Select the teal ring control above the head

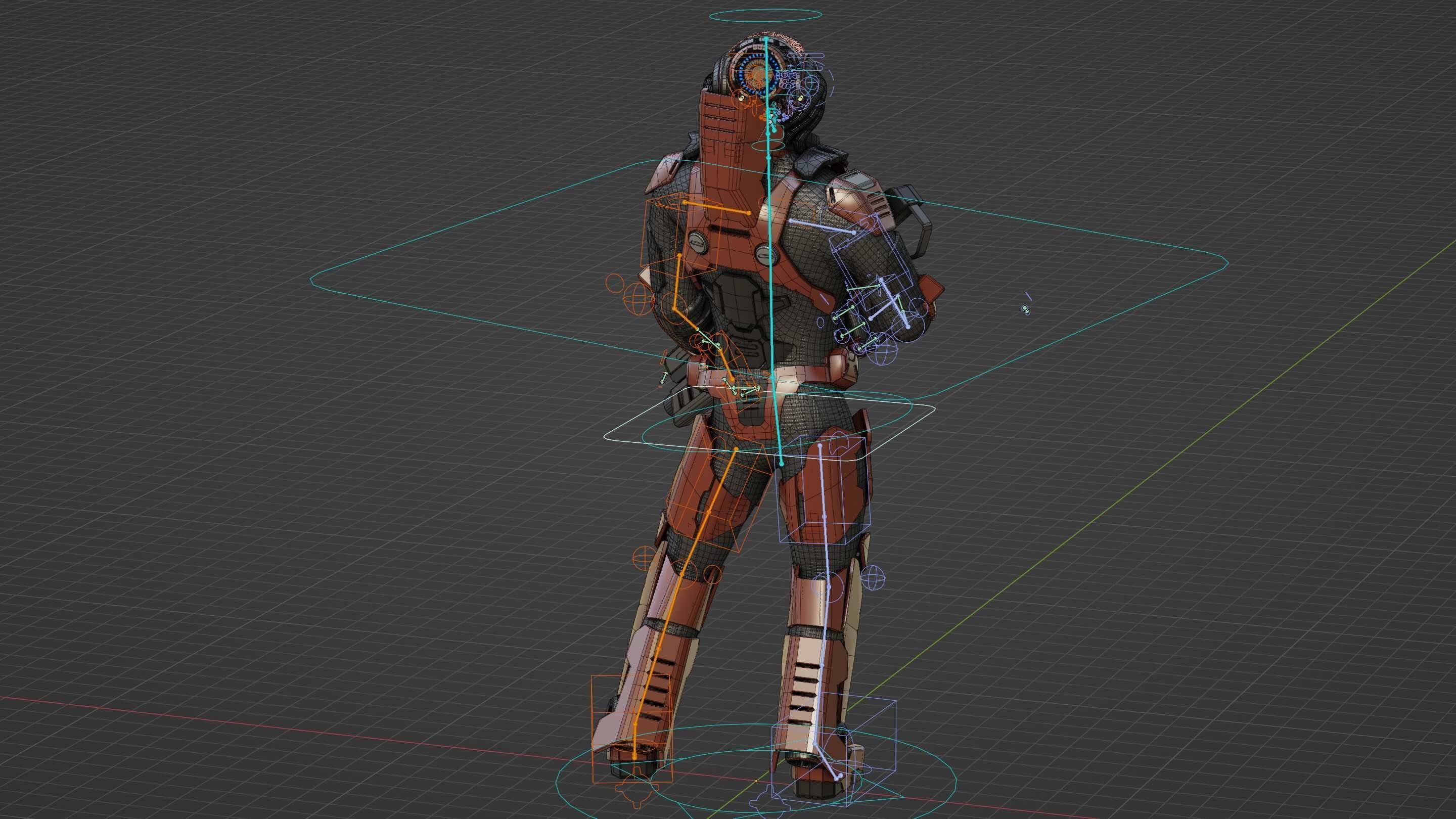tap(765, 16)
